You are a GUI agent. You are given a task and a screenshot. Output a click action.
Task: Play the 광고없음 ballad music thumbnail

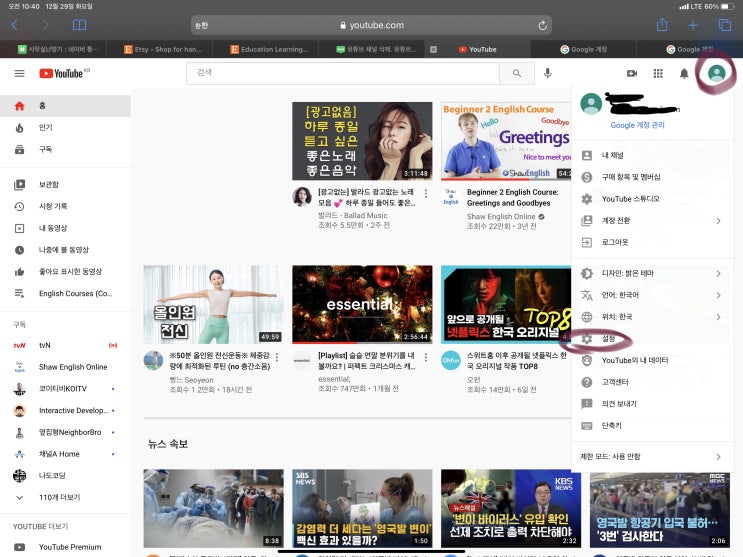pos(362,141)
